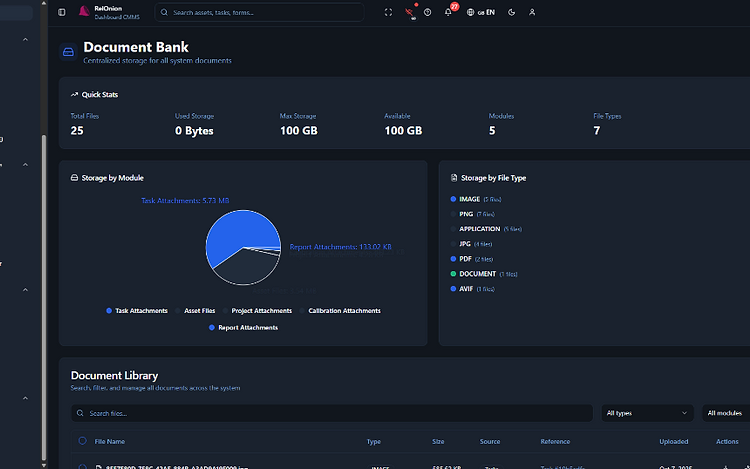Click Modules value 5
The width and height of the screenshot is (750, 469).
pyautogui.click(x=492, y=131)
